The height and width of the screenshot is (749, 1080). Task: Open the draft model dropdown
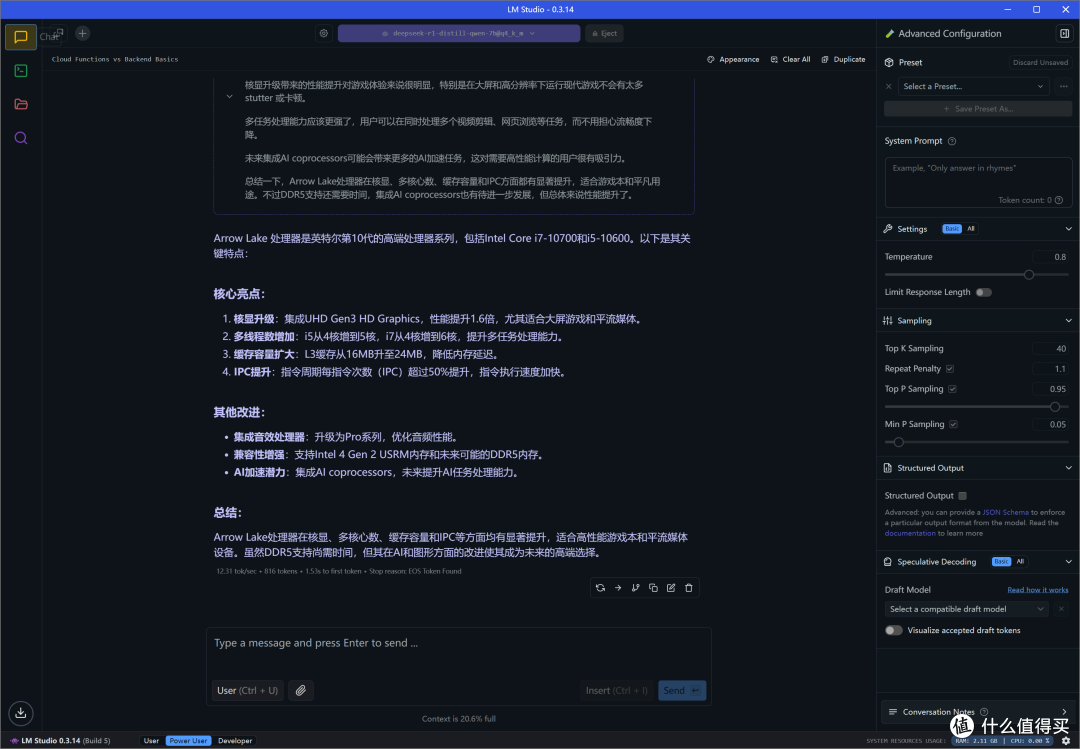click(x=967, y=609)
